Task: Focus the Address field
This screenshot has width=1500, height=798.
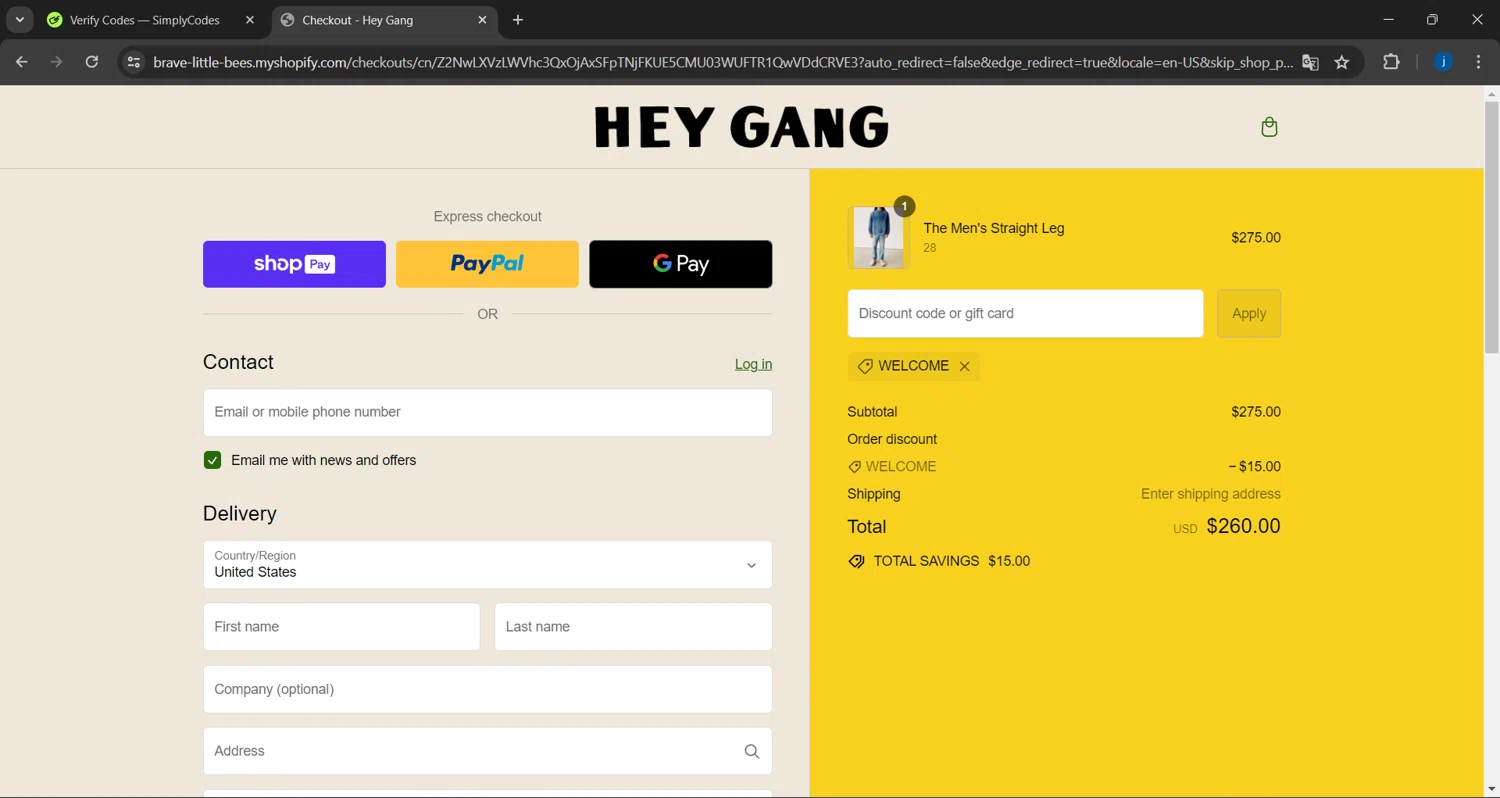Action: pyautogui.click(x=488, y=751)
